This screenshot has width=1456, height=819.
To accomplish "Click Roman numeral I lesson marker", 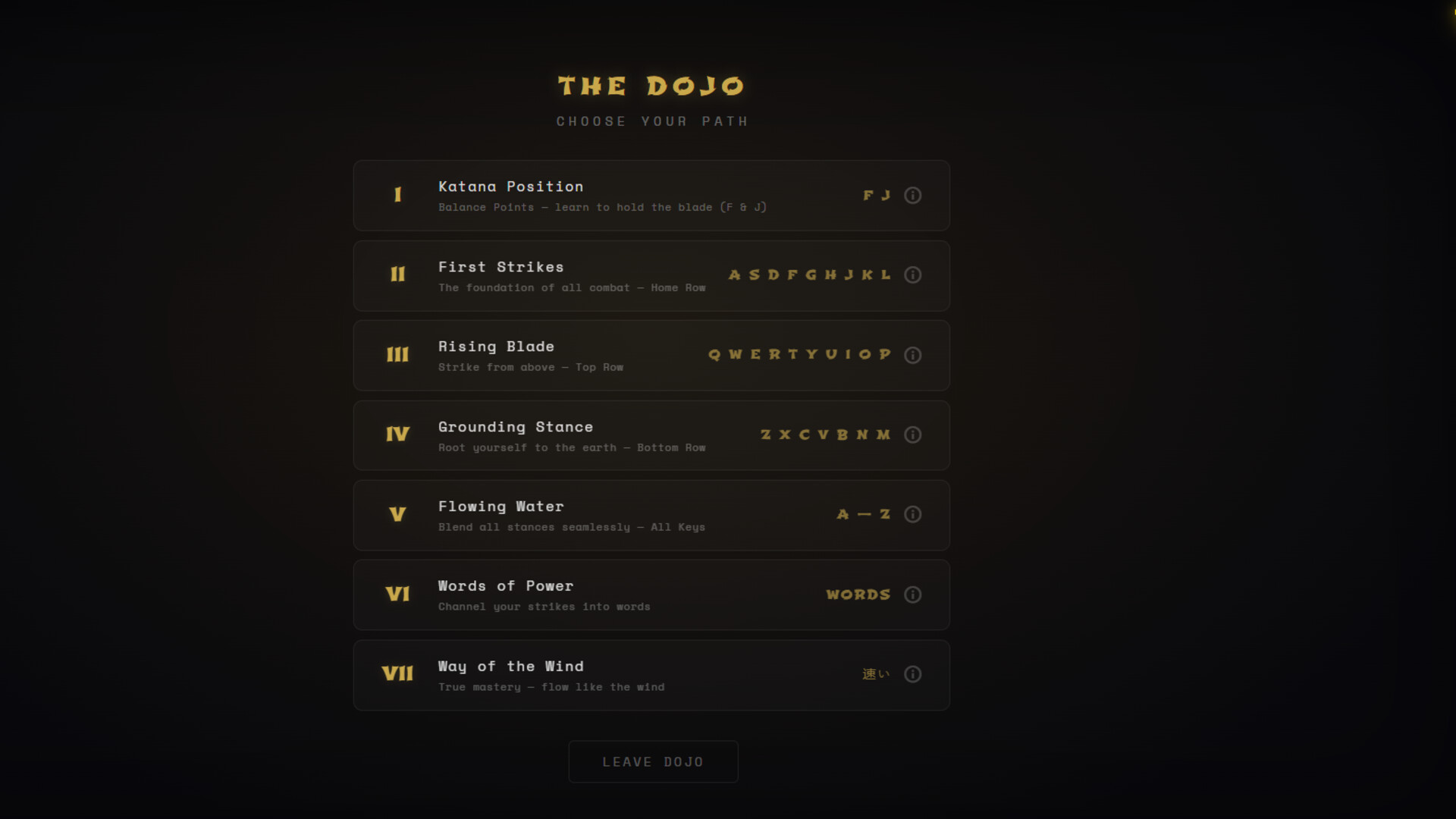I will (397, 195).
